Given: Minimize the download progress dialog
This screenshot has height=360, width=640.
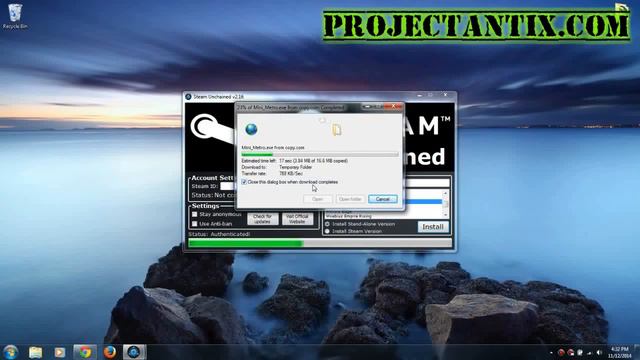Looking at the screenshot, I should 367,107.
